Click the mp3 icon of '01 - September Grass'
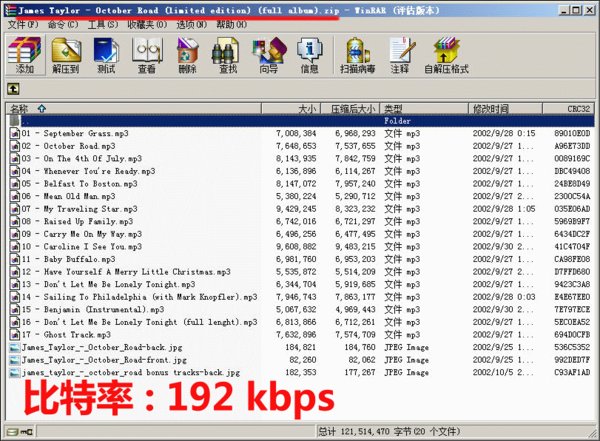The height and width of the screenshot is (441, 600). coord(15,134)
